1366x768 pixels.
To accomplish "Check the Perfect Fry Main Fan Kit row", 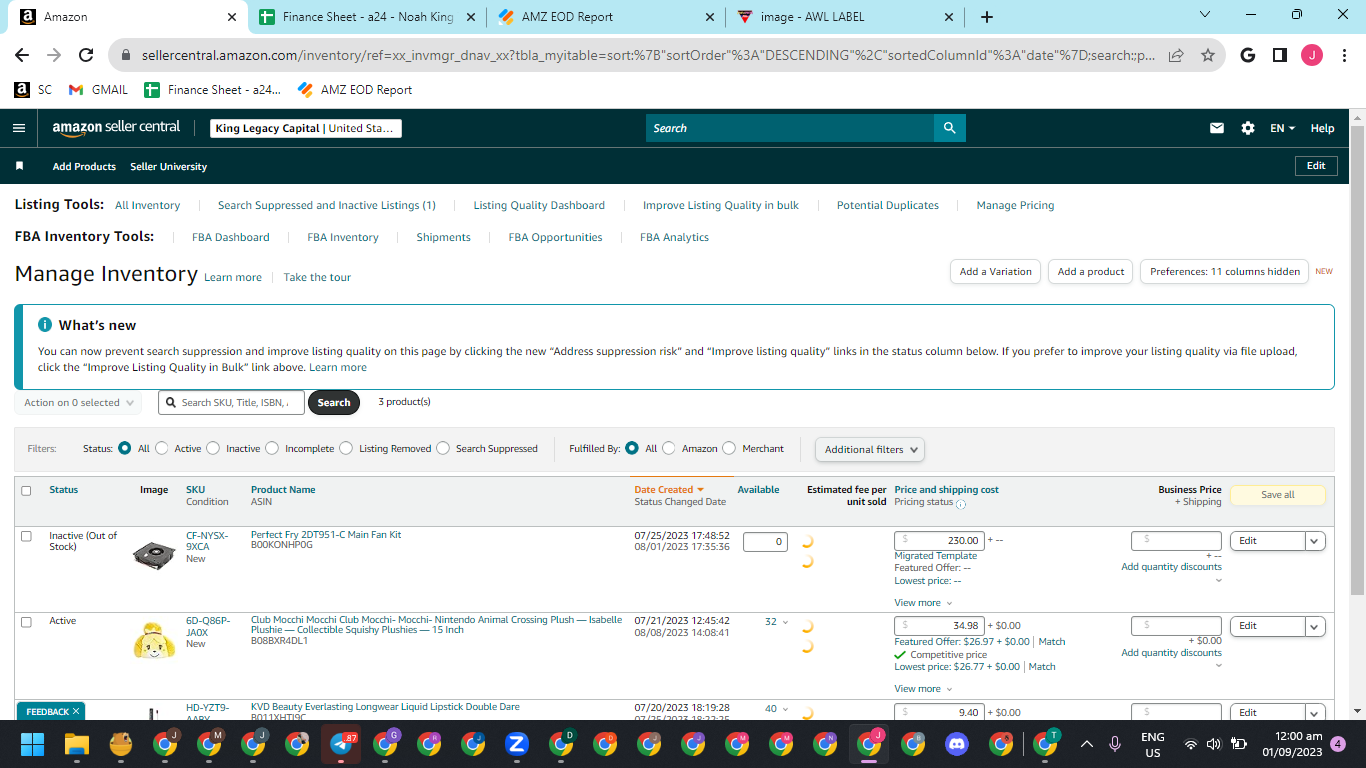I will coord(26,536).
